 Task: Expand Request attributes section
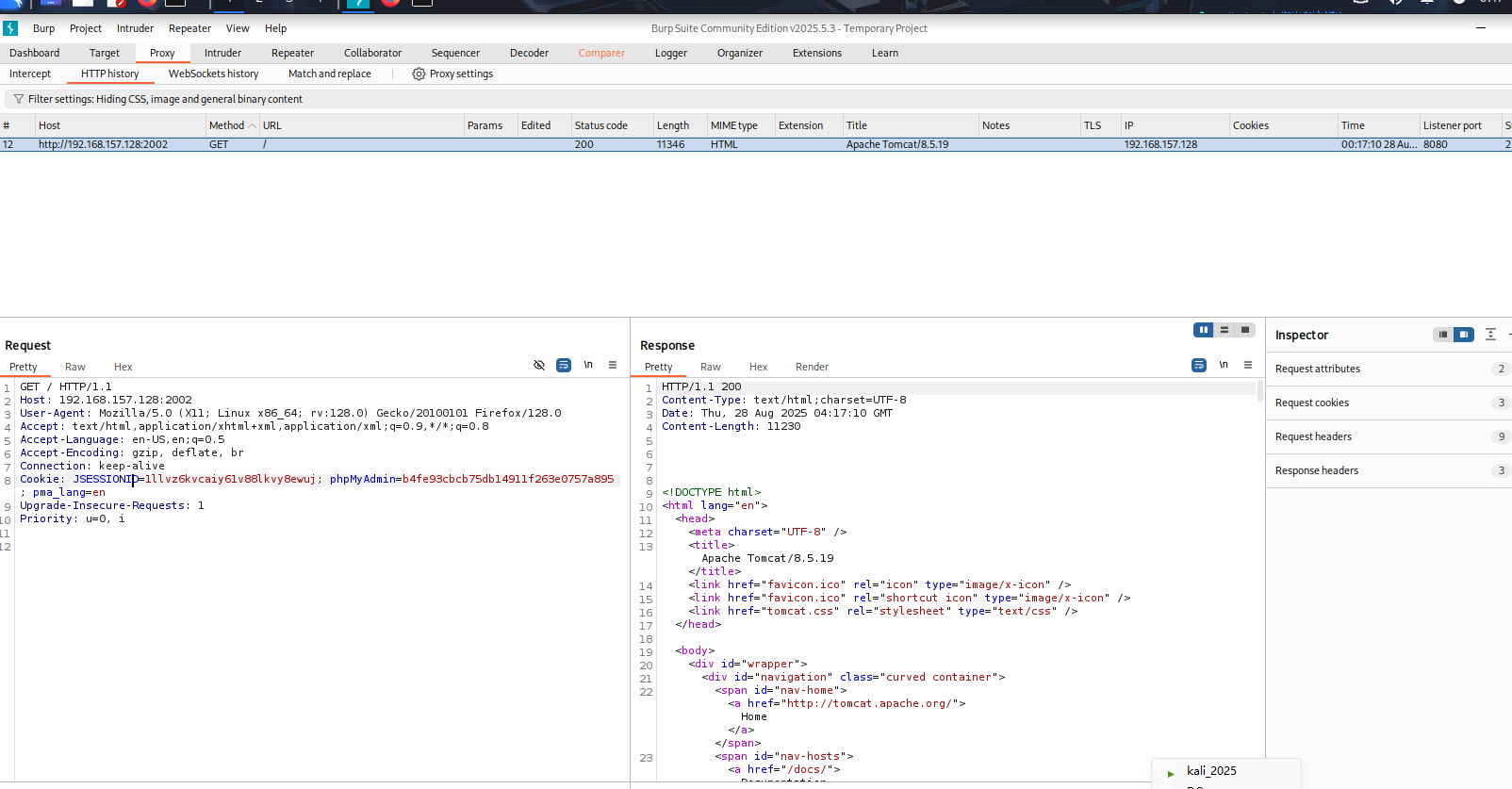click(1389, 369)
